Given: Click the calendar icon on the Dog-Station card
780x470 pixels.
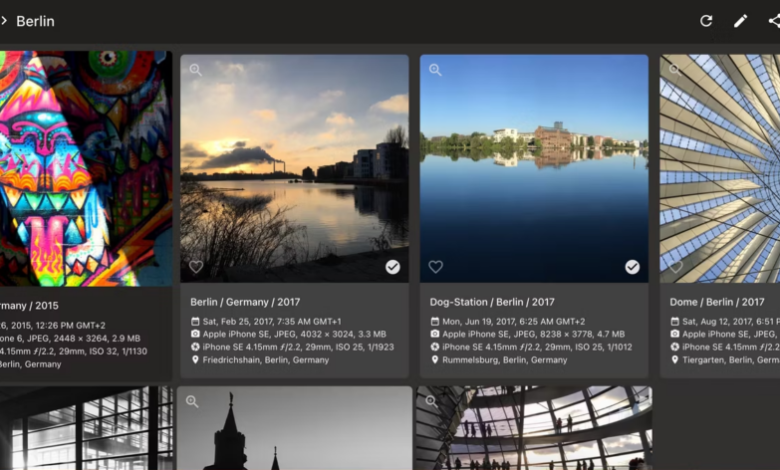Looking at the screenshot, I should coord(435,321).
